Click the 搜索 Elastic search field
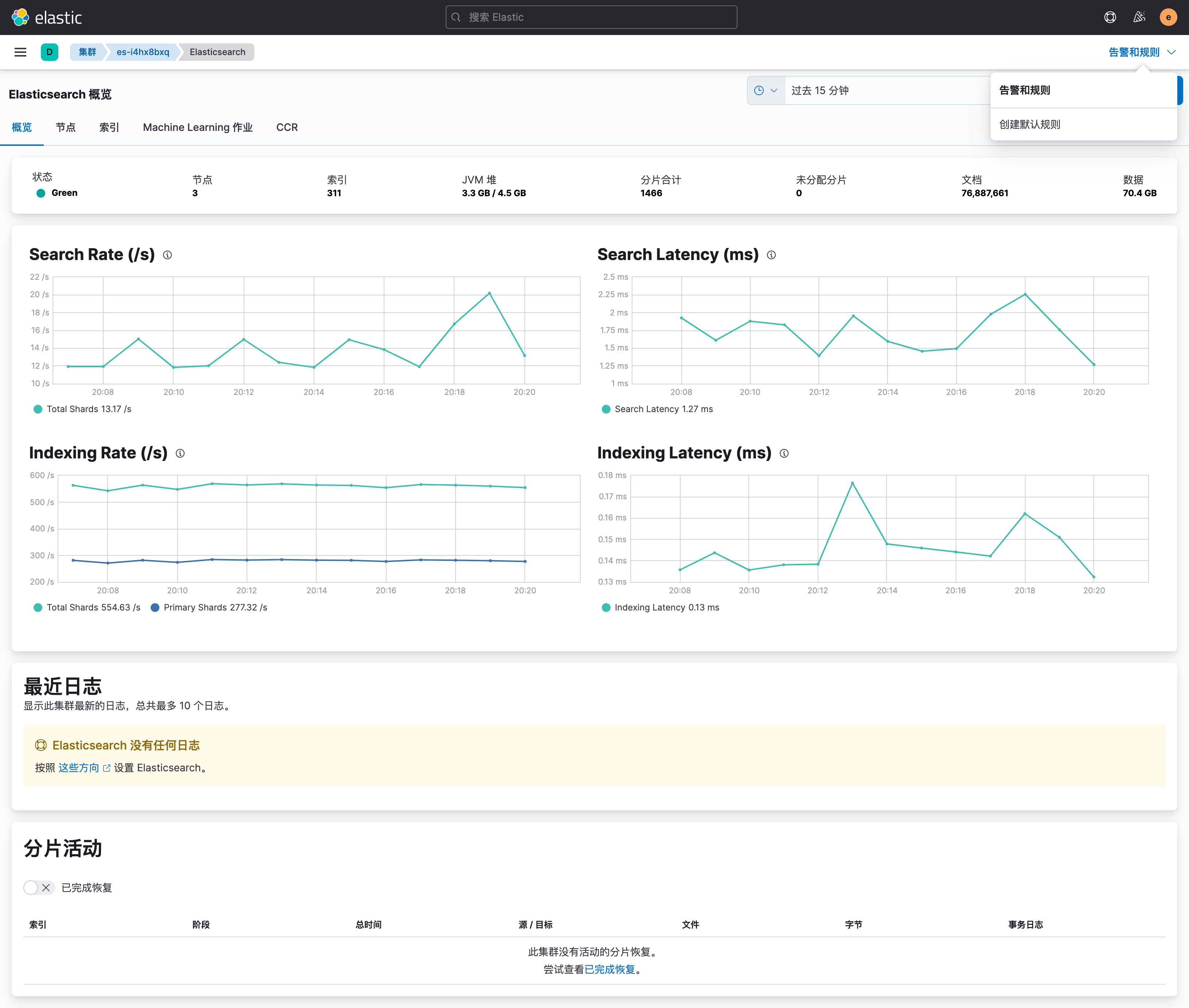The width and height of the screenshot is (1189, 1008). tap(591, 17)
